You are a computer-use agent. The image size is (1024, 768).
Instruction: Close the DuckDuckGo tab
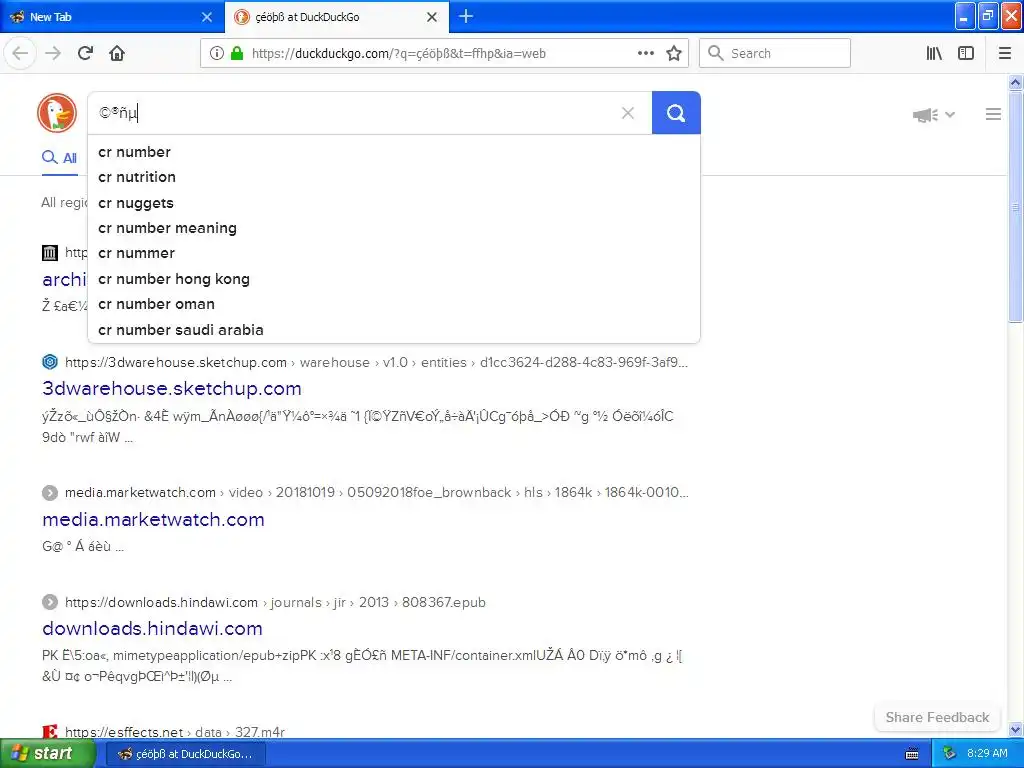(432, 17)
